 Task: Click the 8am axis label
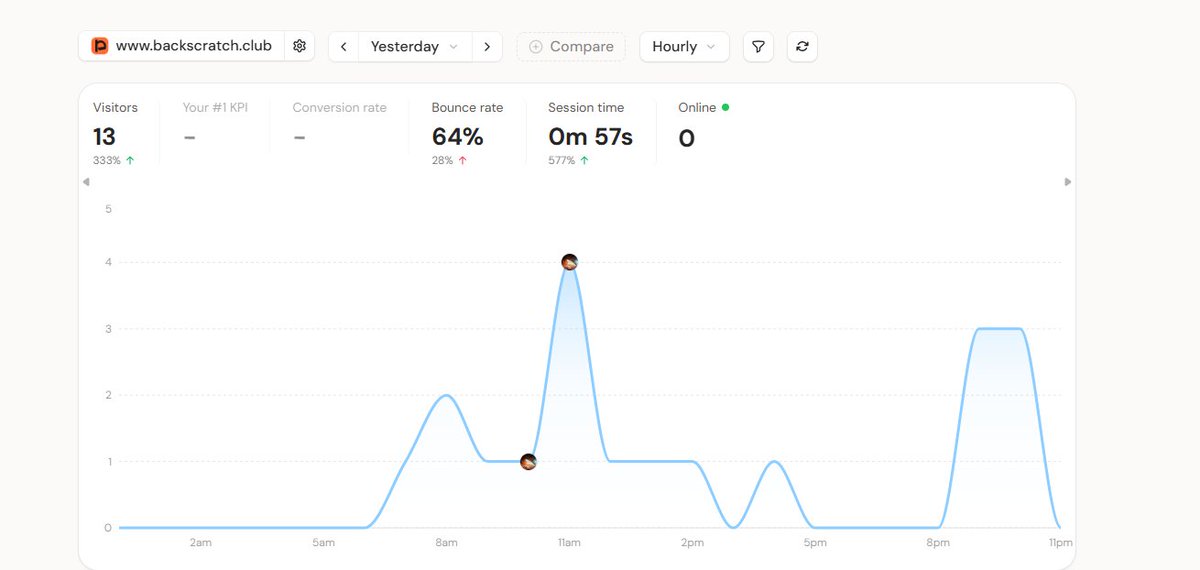click(446, 543)
